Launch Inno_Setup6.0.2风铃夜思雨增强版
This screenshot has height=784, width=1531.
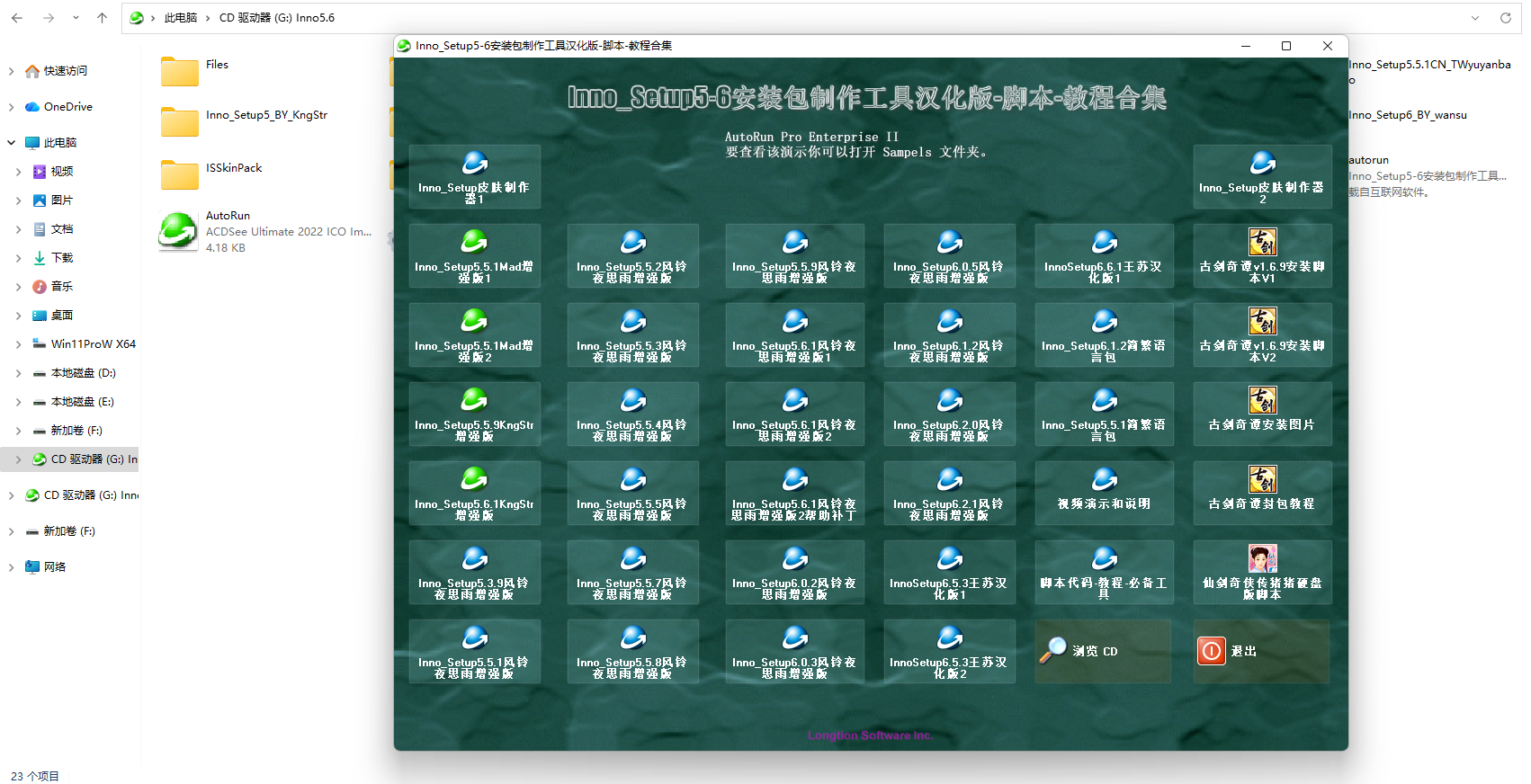[795, 572]
